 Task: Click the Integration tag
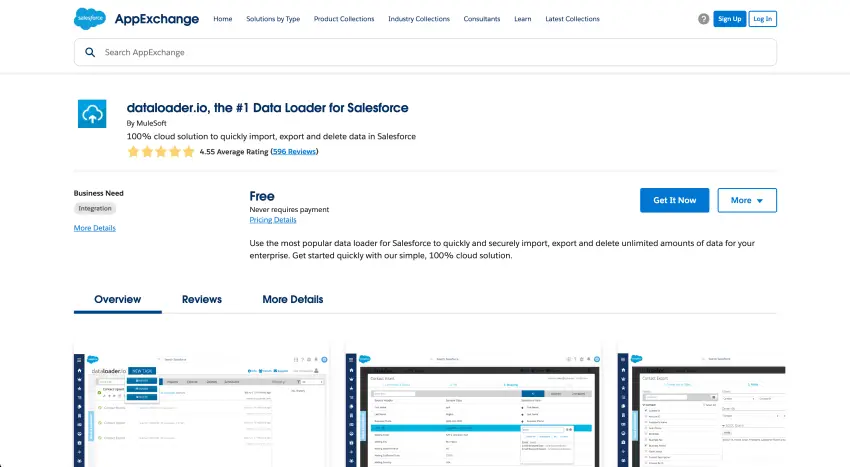95,208
